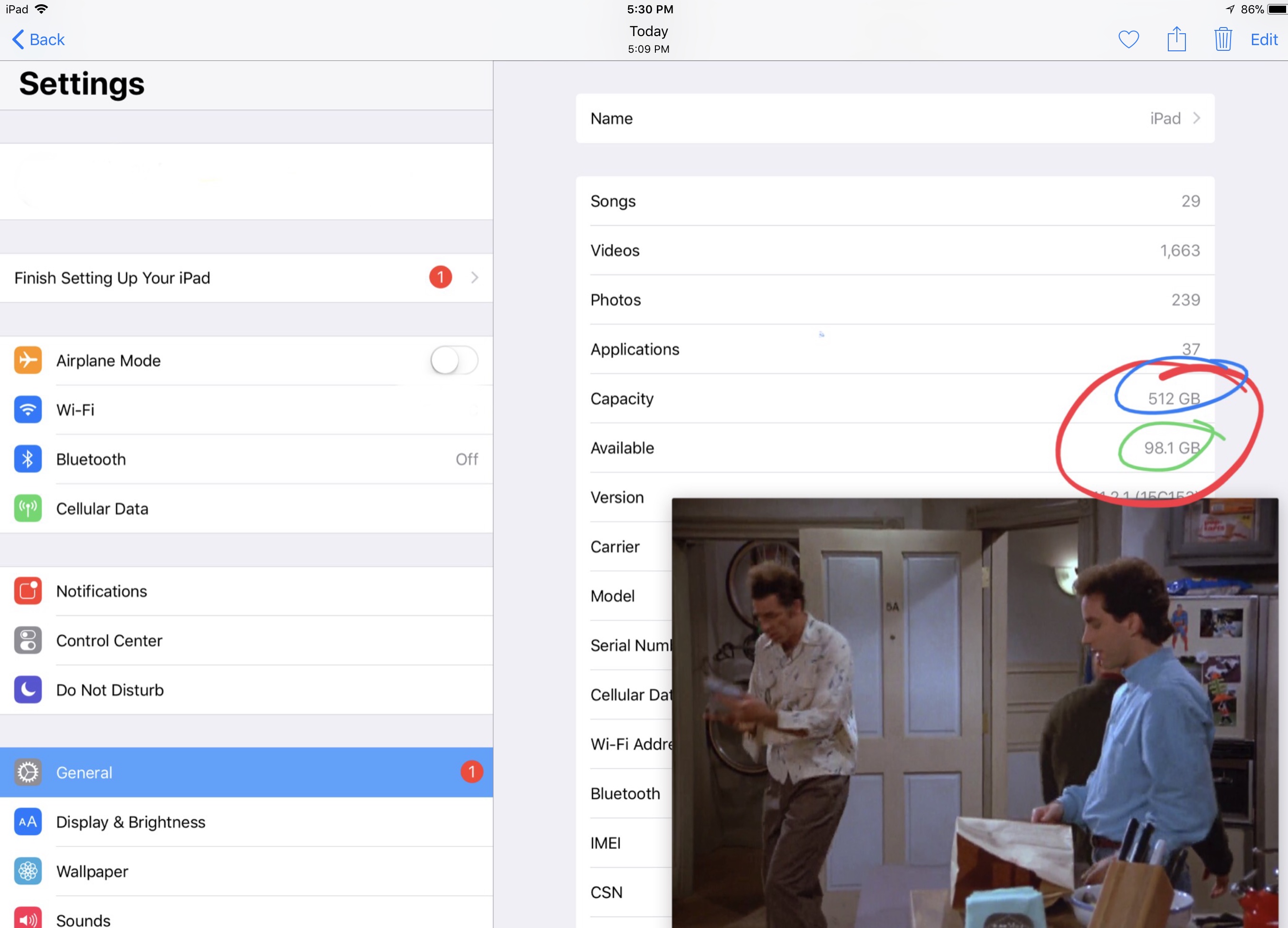Open the share sheet icon
Image resolution: width=1288 pixels, height=928 pixels.
(1176, 39)
